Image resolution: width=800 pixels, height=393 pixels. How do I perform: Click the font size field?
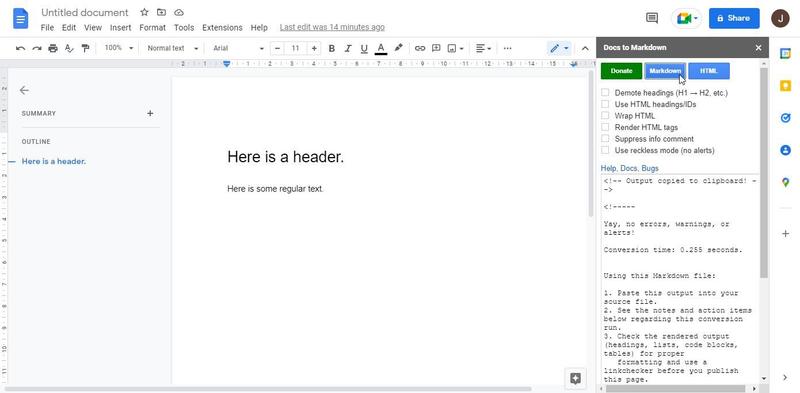coord(295,48)
